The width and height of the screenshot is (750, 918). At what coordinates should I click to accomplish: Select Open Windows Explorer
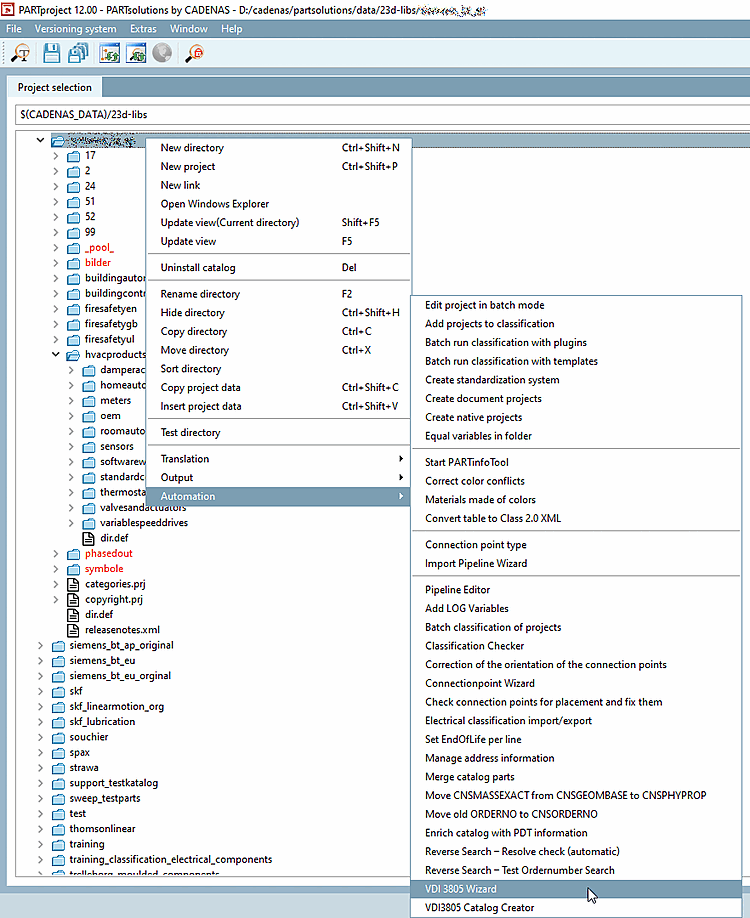pyautogui.click(x=279, y=204)
